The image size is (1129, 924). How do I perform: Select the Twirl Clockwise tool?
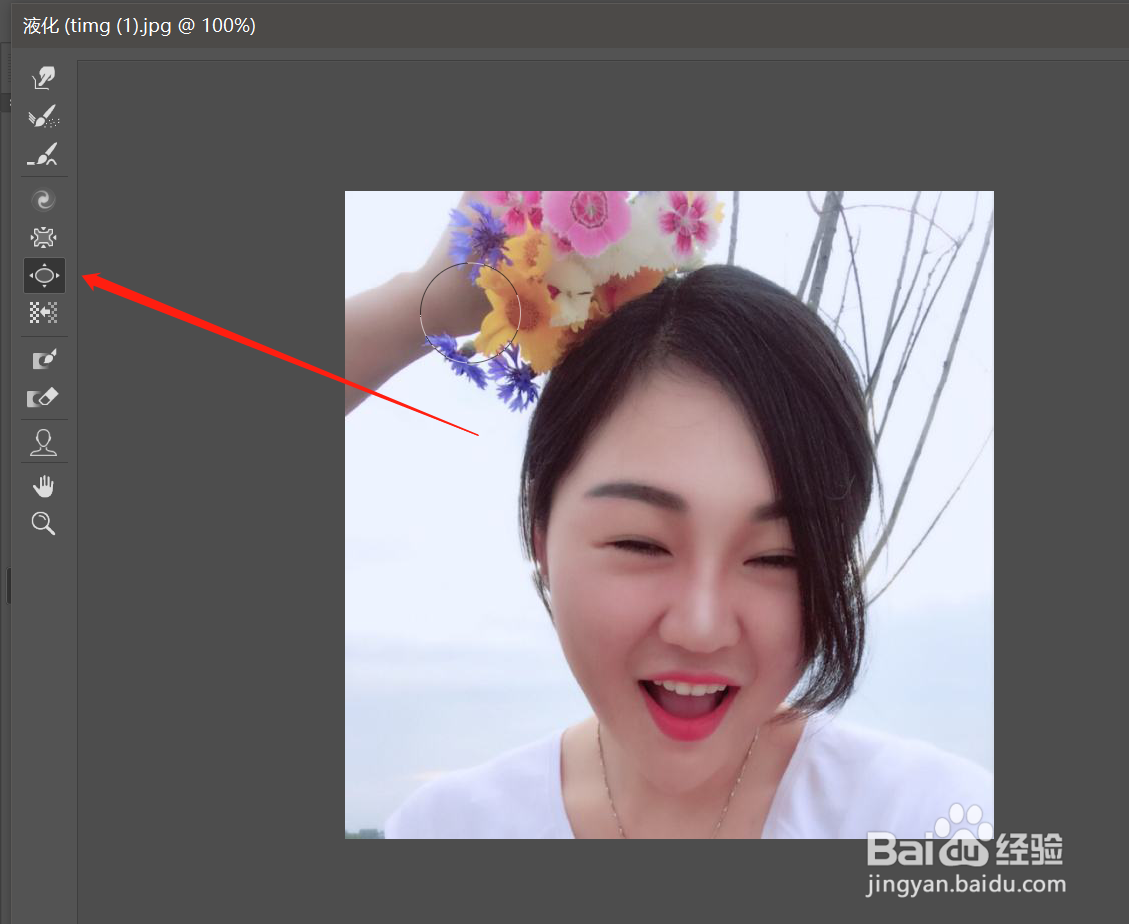click(44, 199)
